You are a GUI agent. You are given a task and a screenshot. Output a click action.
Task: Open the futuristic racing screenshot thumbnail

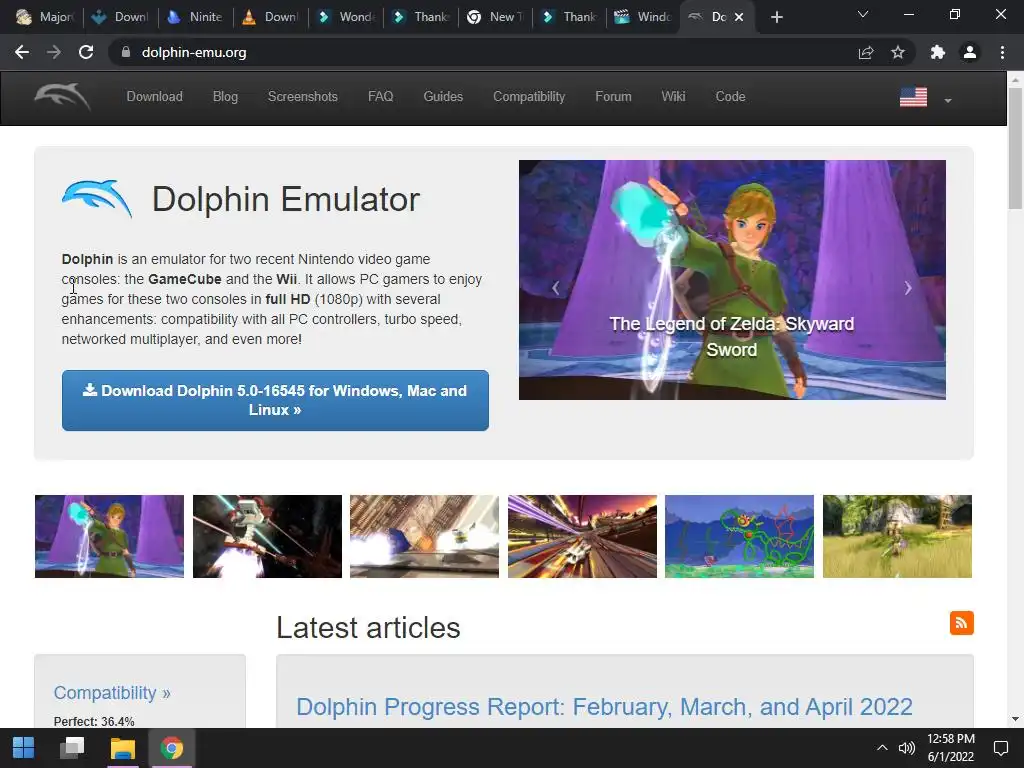(583, 536)
